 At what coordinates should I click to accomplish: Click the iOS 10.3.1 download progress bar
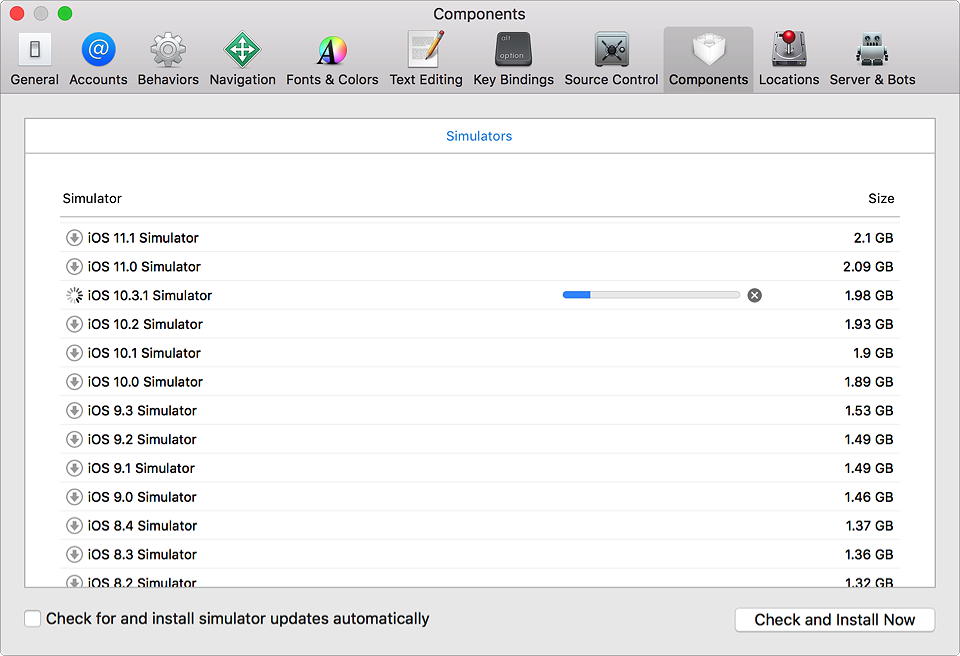pos(651,295)
